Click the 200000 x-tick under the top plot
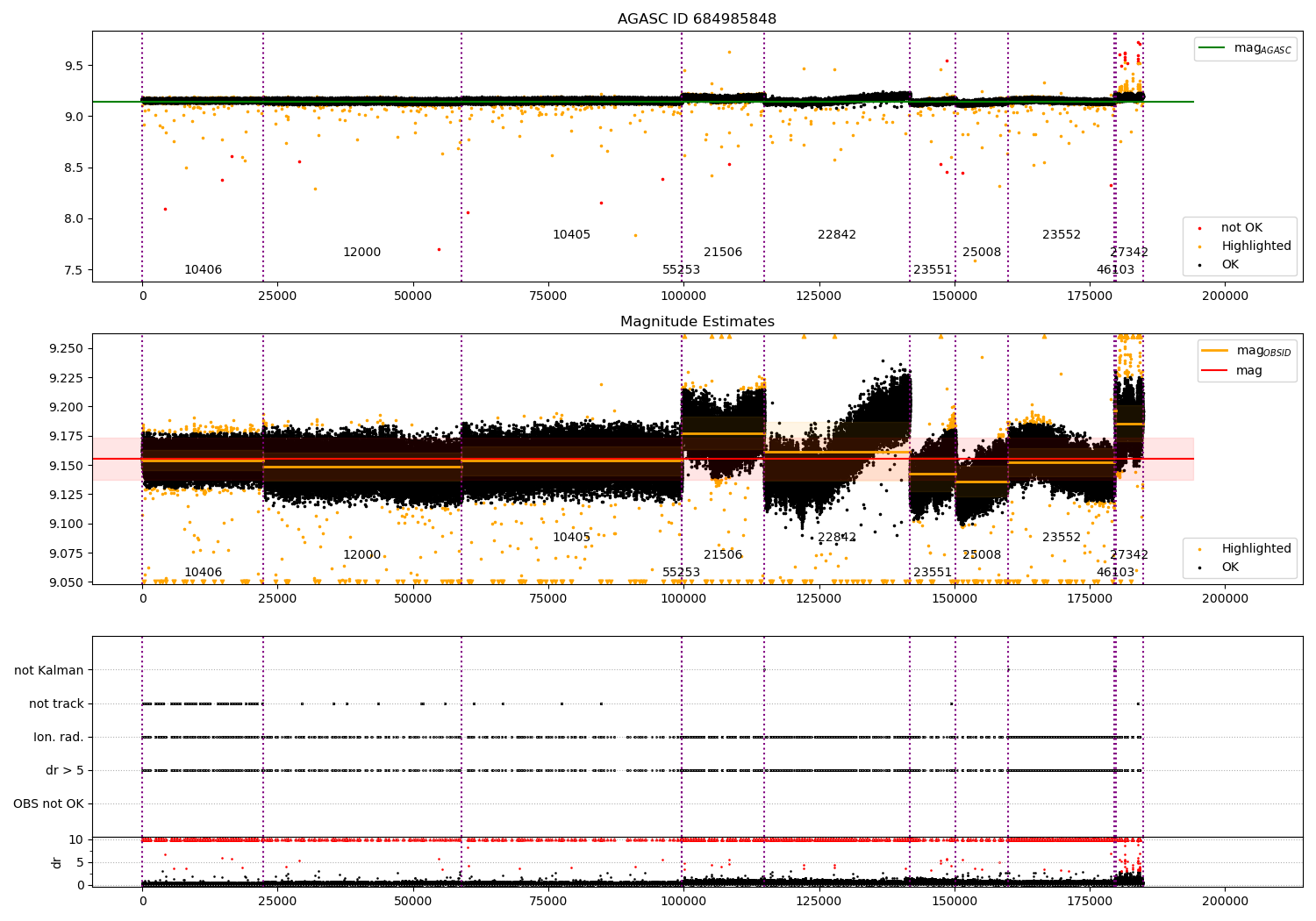Image resolution: width=1316 pixels, height=921 pixels. click(1225, 296)
